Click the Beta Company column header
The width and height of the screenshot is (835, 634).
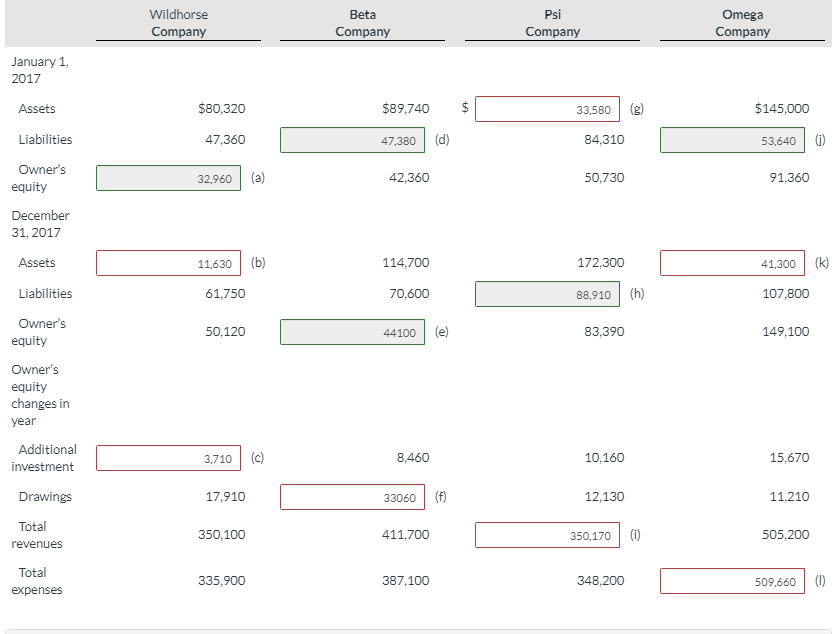point(362,23)
